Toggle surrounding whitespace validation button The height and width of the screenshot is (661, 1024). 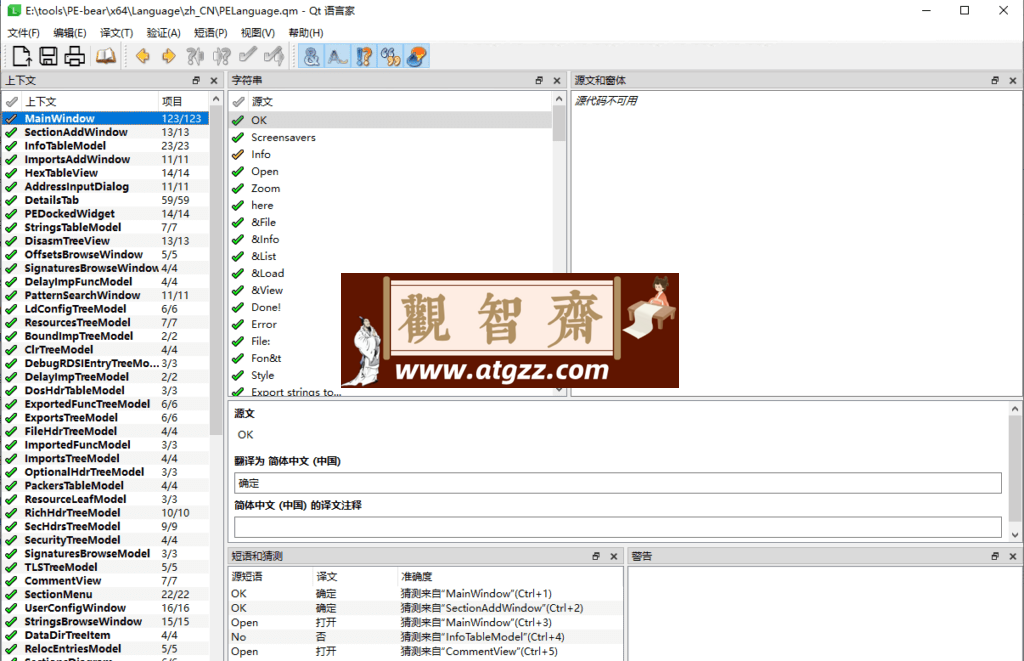tap(338, 56)
